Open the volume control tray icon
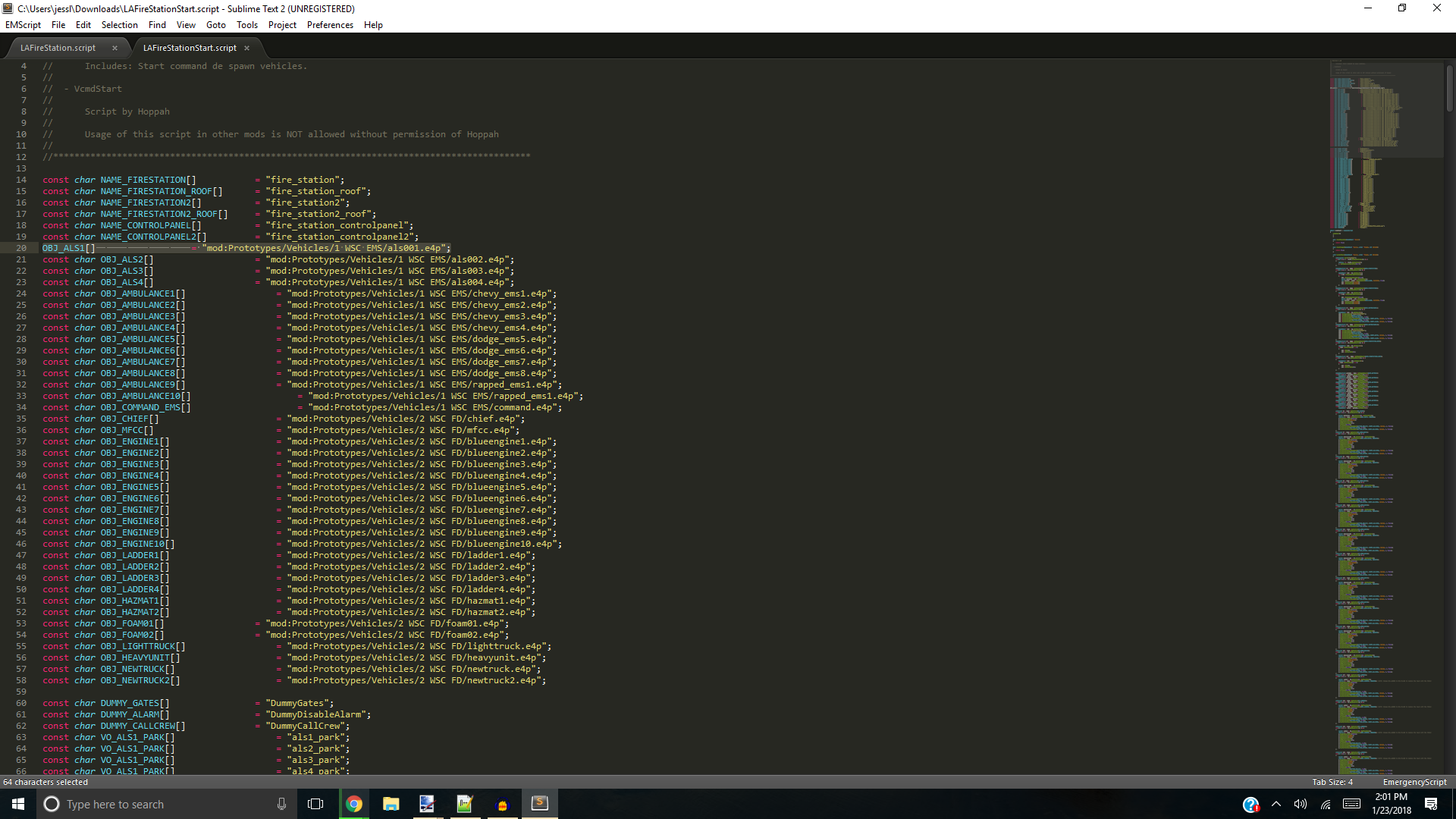The image size is (1456, 819). [1301, 804]
